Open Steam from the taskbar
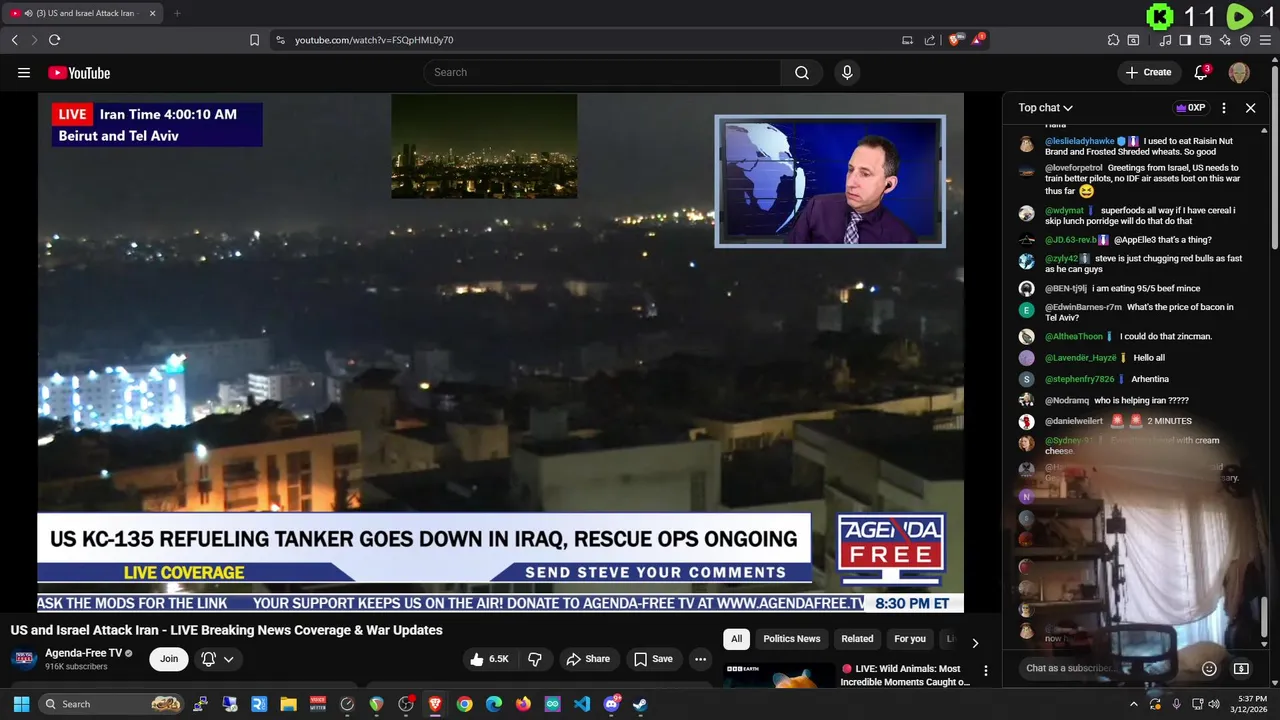Screen dimensions: 1280x720 [640, 704]
